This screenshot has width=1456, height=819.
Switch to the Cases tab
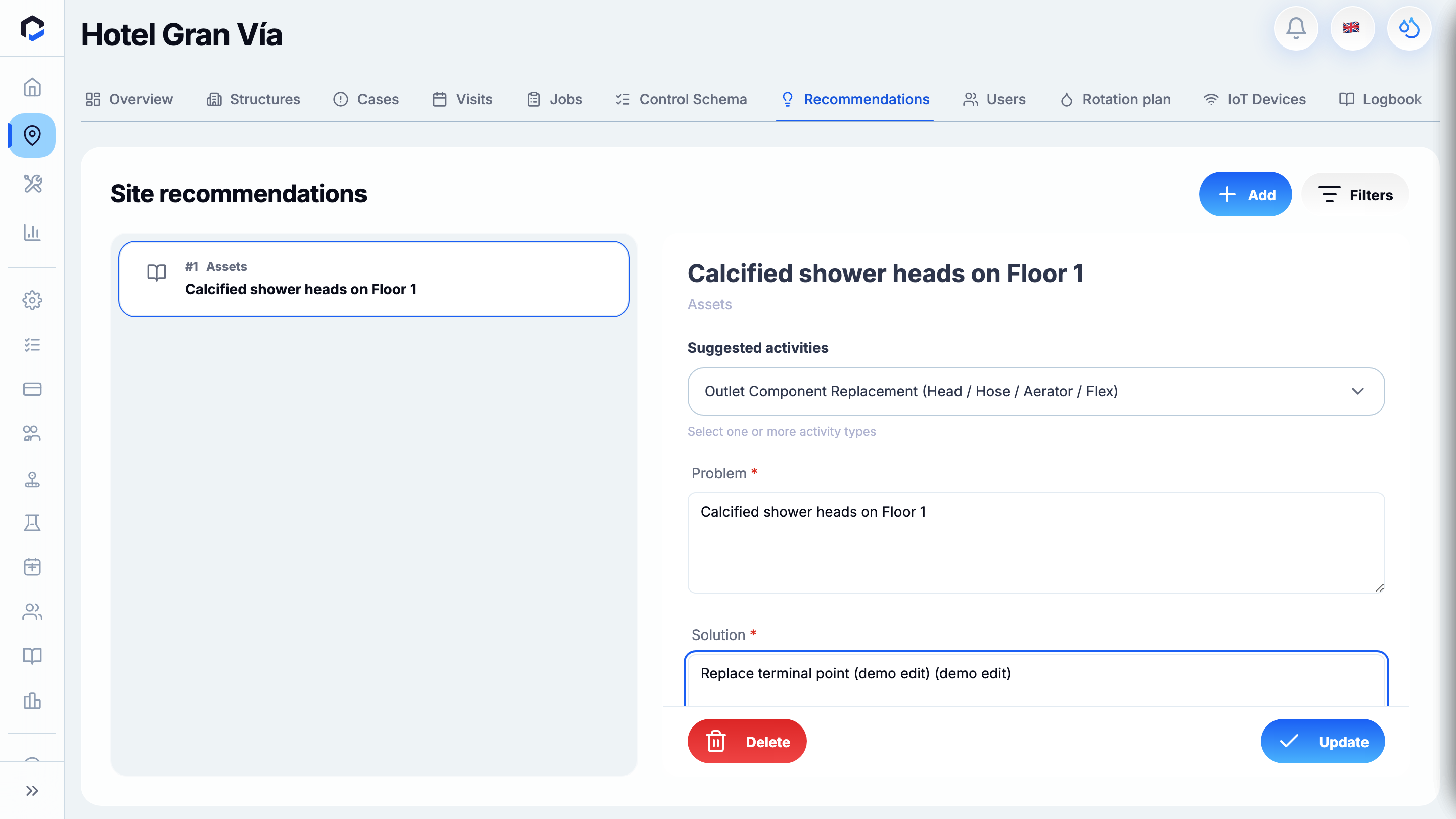[366, 99]
